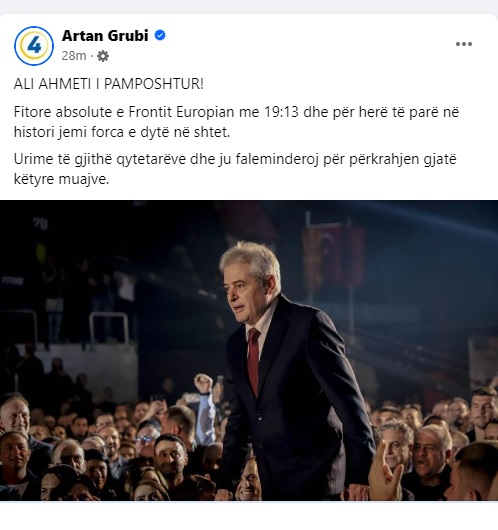Click the red tie of the man in photo
Viewport: 498px width, 530px height.
click(253, 360)
